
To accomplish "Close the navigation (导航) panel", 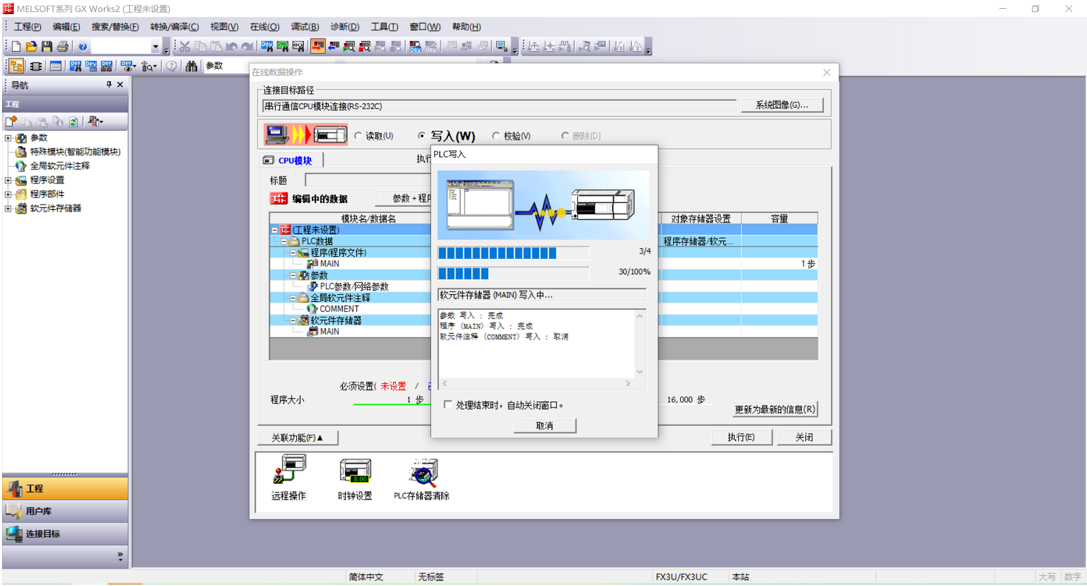I will coord(120,85).
